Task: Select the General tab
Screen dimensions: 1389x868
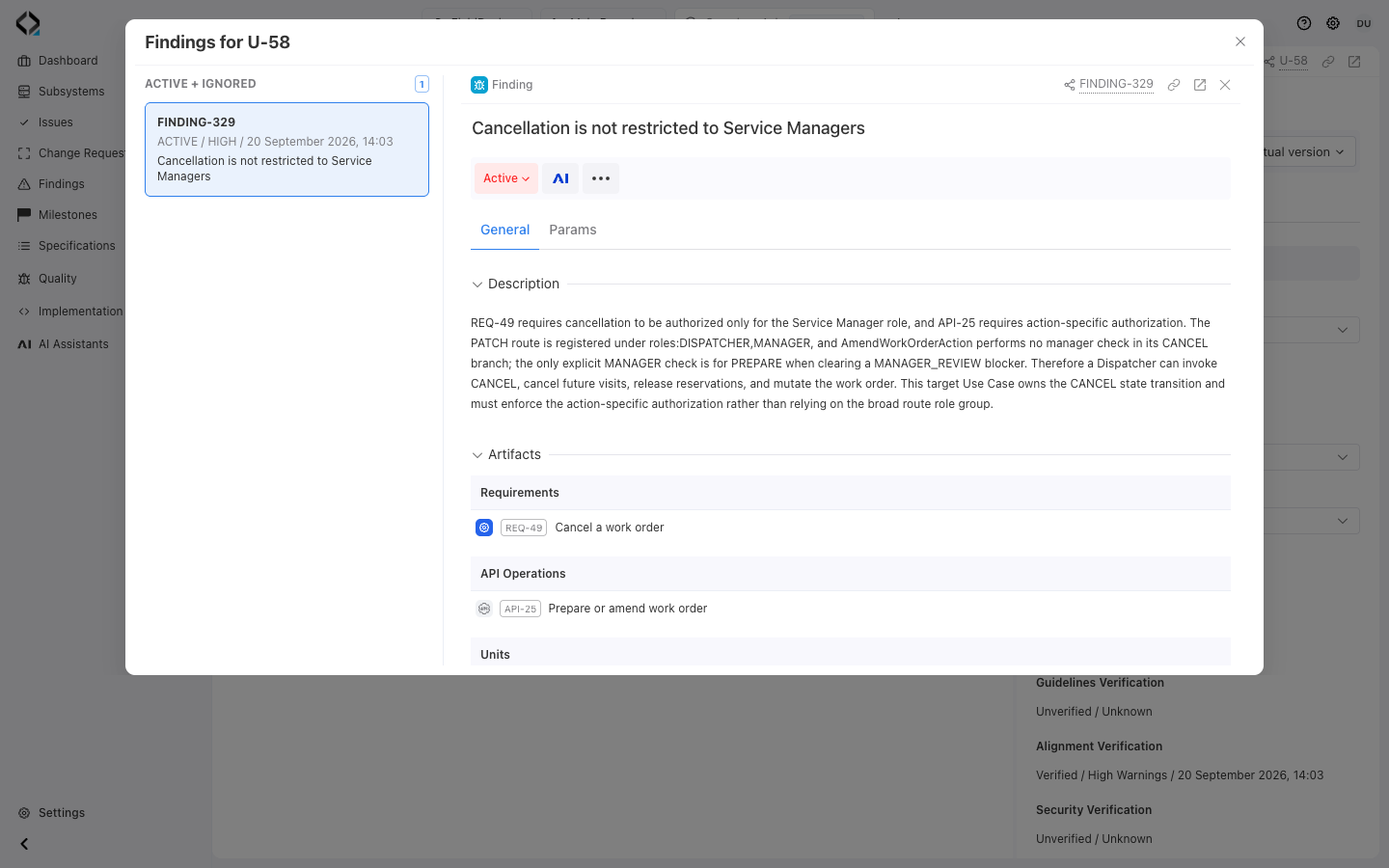Action: pos(505,230)
